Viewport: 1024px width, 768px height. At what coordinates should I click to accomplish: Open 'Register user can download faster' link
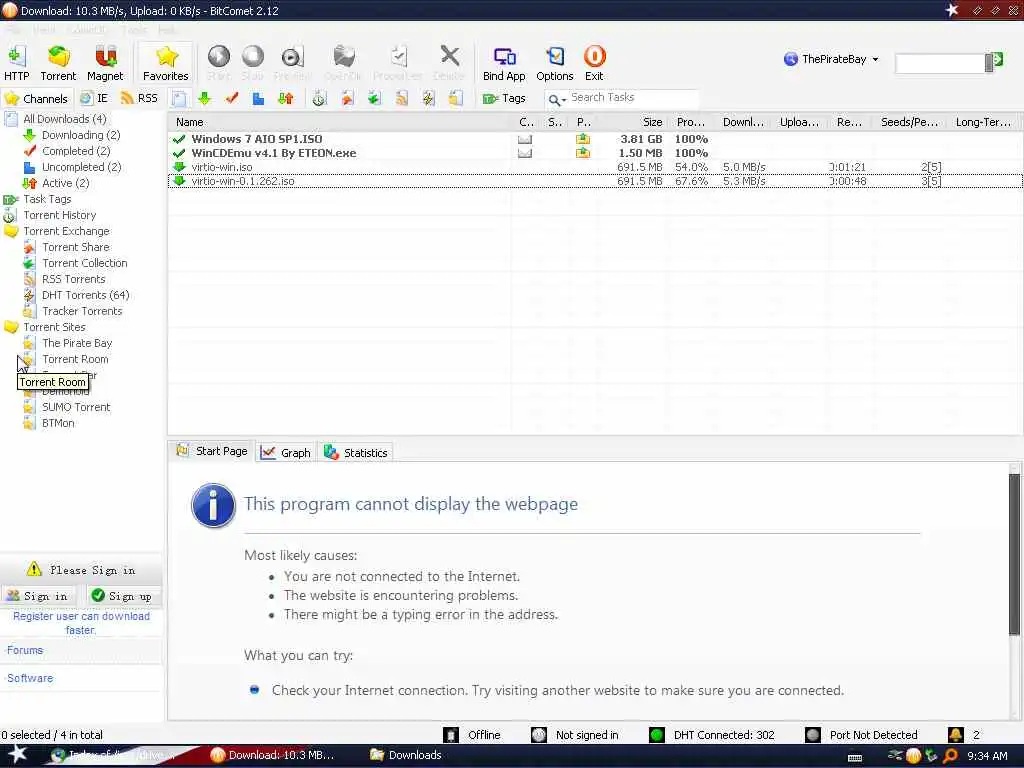82,623
